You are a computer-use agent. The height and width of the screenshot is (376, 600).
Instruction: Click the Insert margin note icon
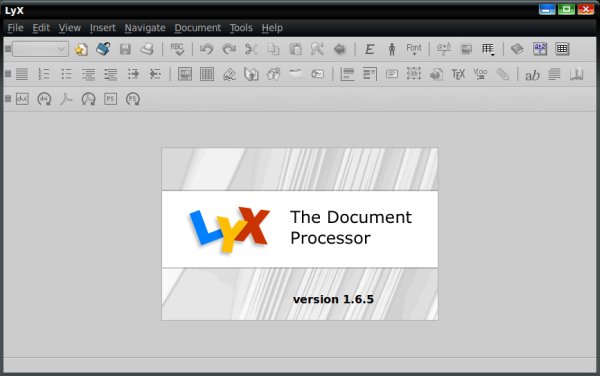[x=370, y=74]
